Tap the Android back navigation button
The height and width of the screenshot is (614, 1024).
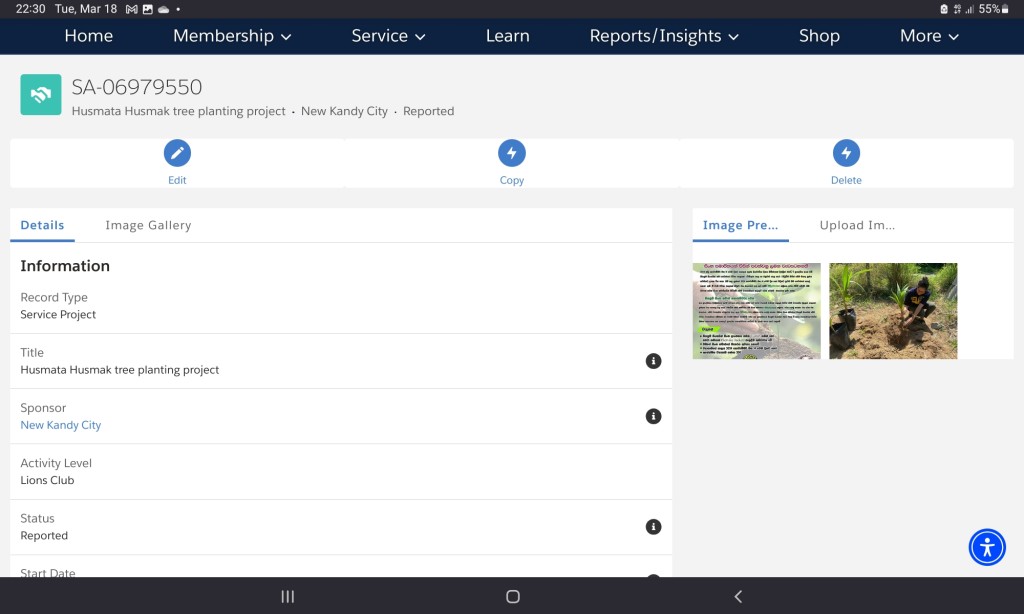tap(738, 596)
